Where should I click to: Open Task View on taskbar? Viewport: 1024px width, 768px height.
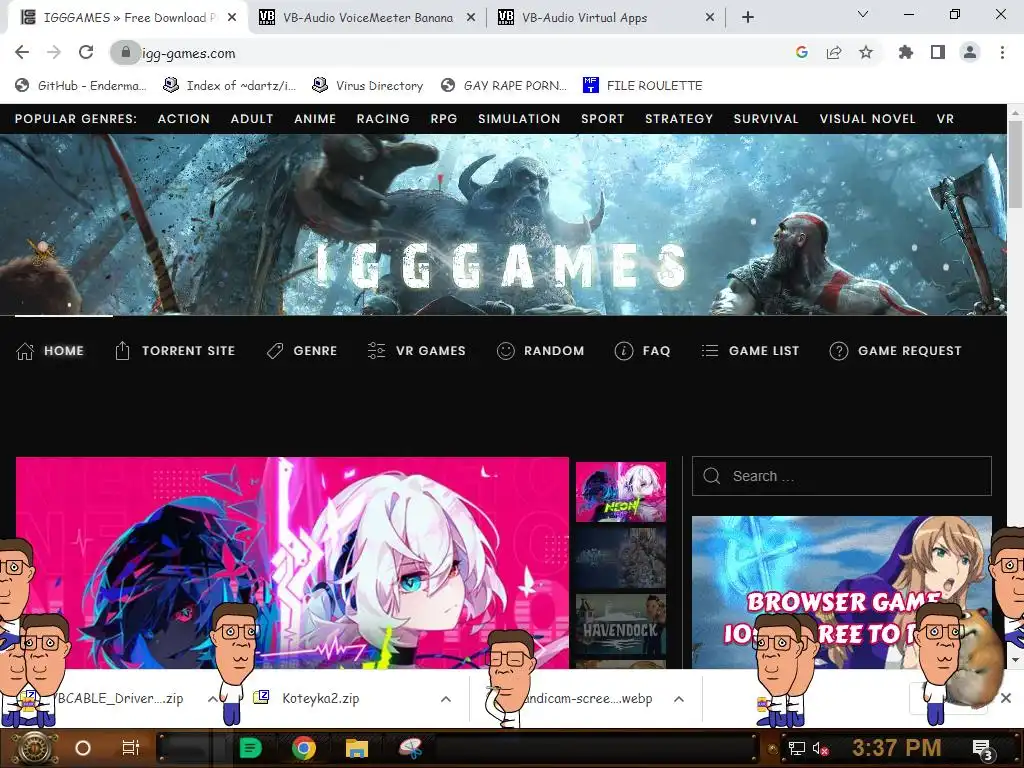tap(131, 748)
